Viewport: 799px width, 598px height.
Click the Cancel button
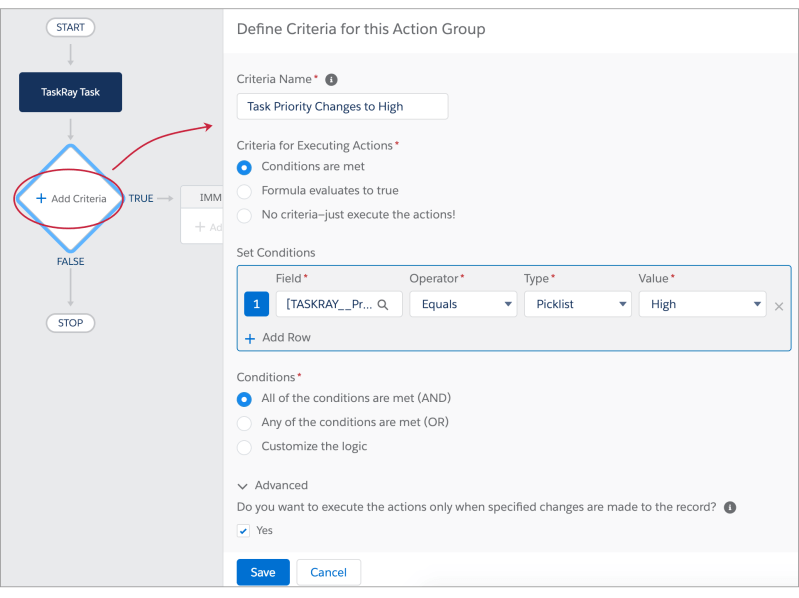click(x=329, y=573)
